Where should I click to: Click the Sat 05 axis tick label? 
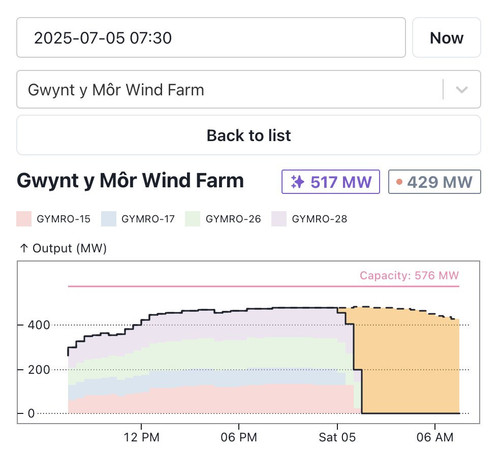[x=337, y=437]
